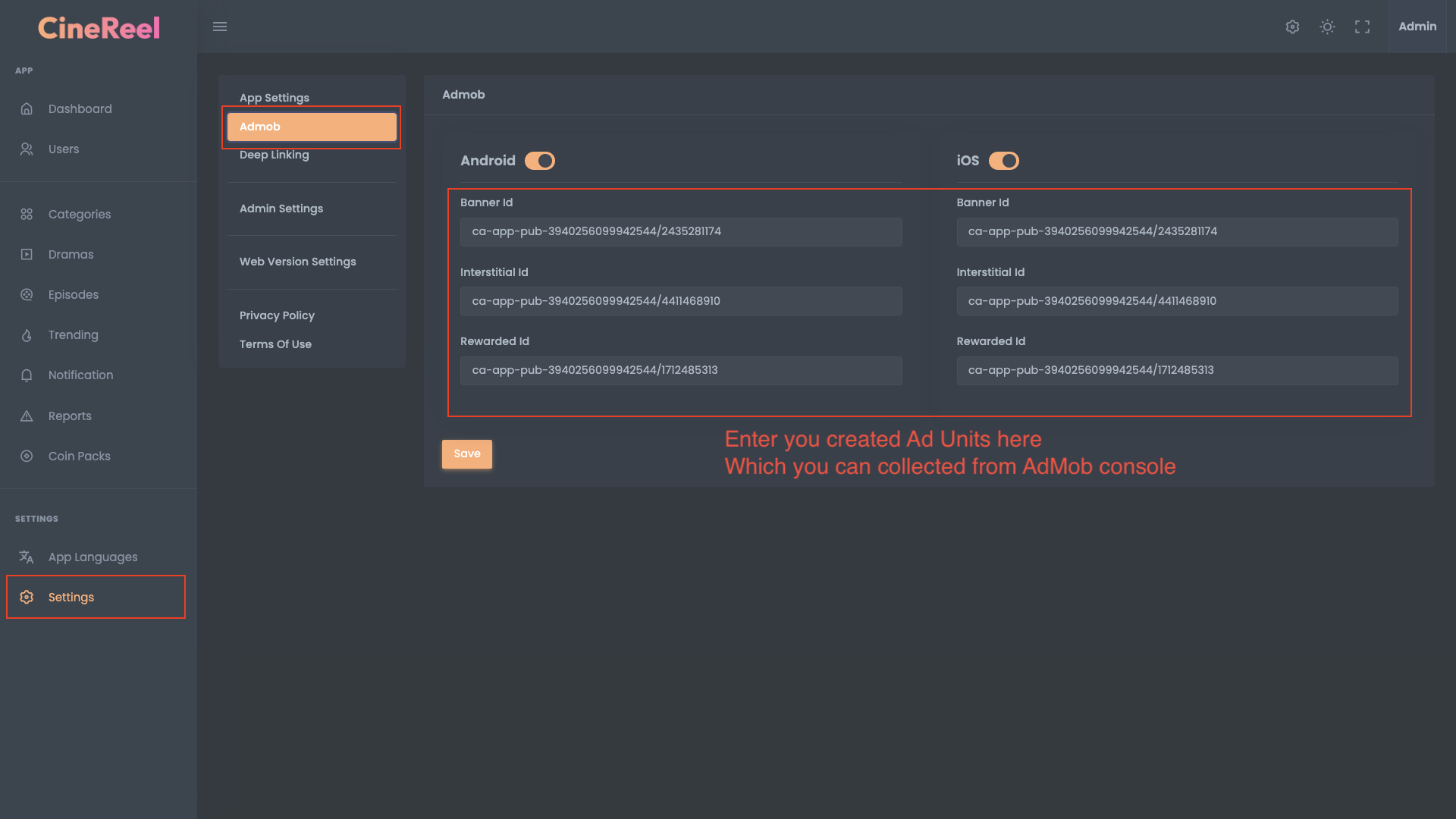Disable the iOS ads toggle
The image size is (1456, 819).
tap(1003, 161)
